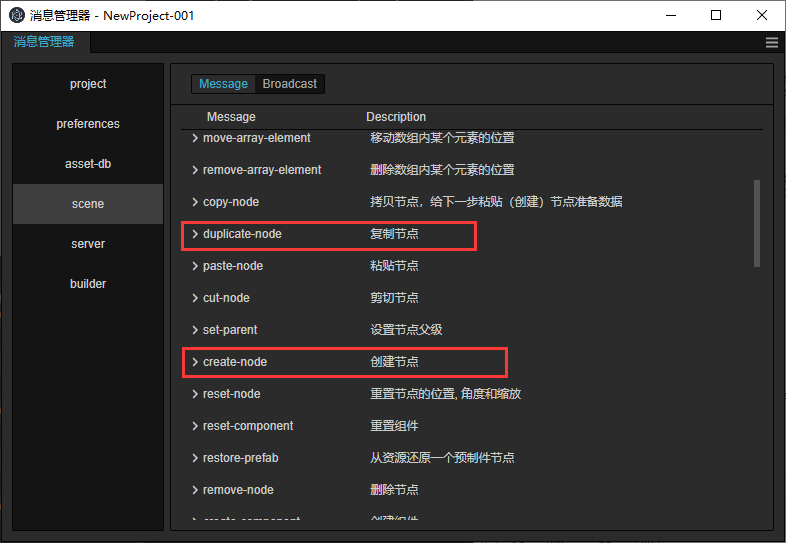Screen dimensions: 786x543
Task: Click the description 剪切节点
Action: (x=395, y=298)
